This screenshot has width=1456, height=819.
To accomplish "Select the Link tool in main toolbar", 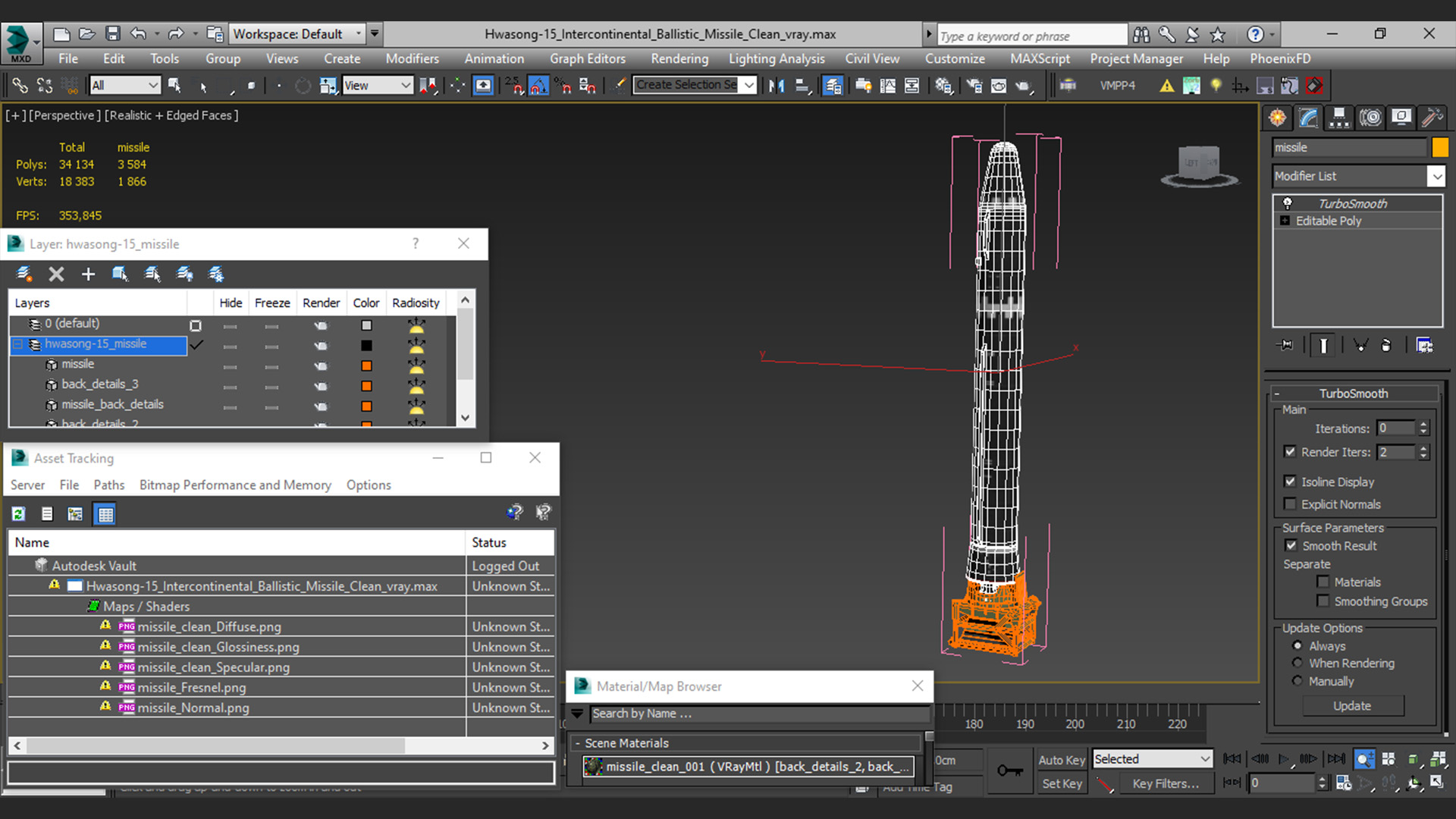I will pyautogui.click(x=20, y=86).
